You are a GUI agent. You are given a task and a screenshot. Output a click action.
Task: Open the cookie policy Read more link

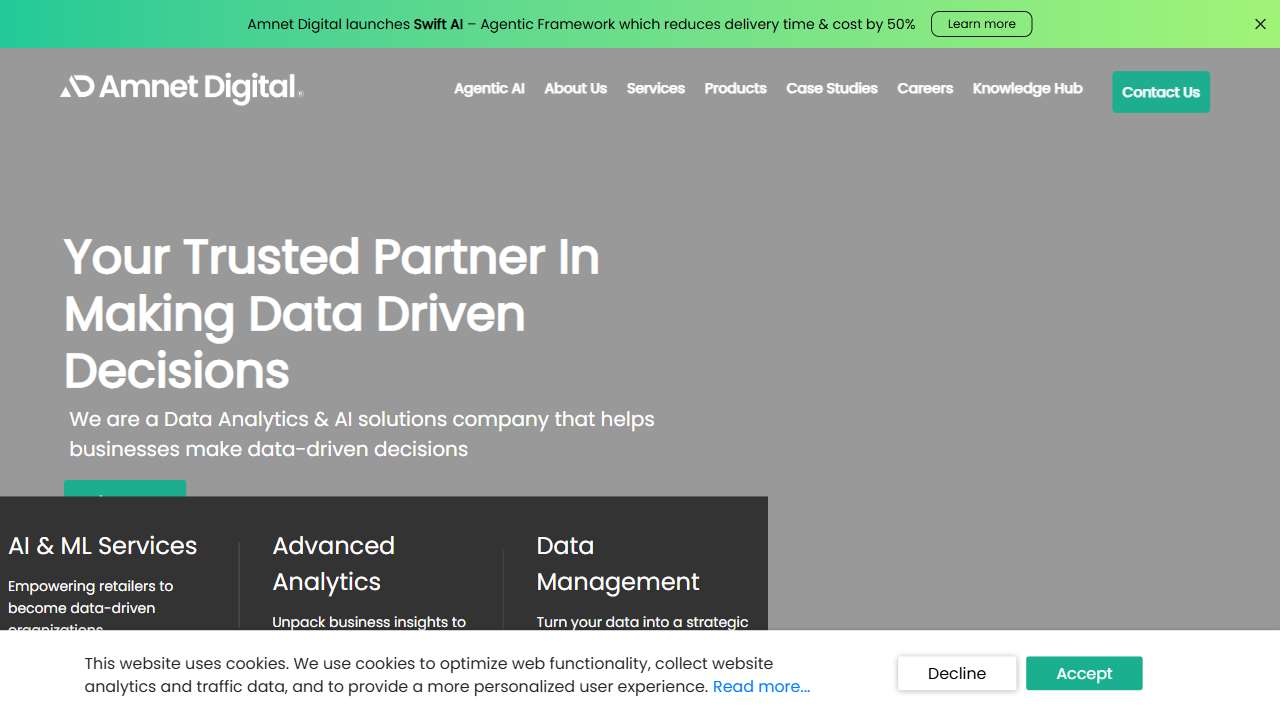(761, 687)
